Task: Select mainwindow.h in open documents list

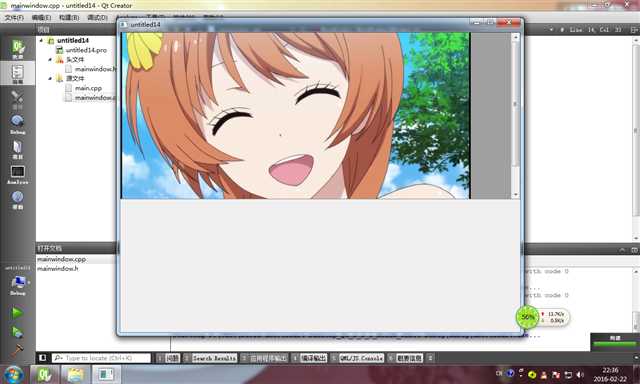Action: tap(58, 269)
